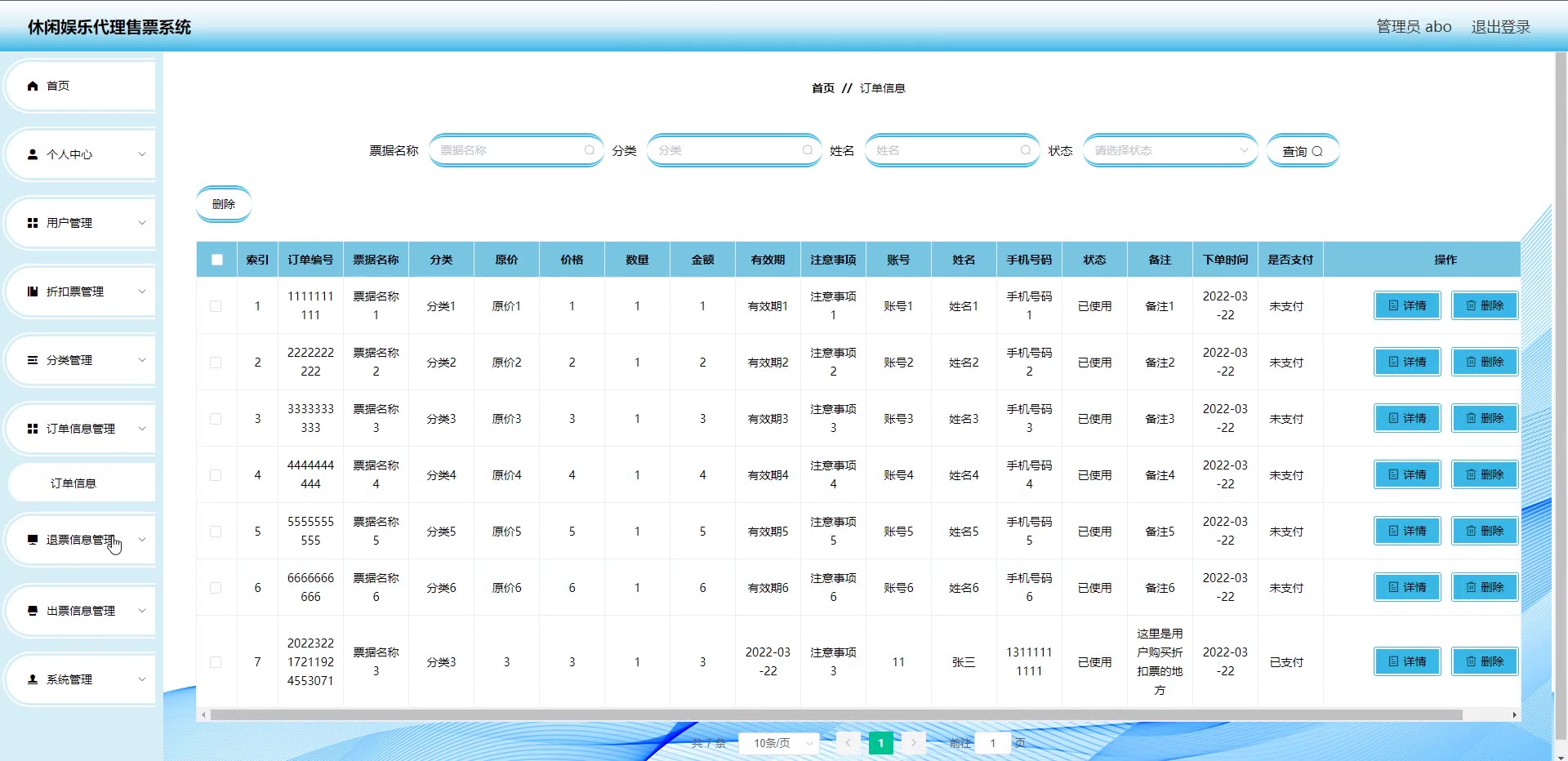
Task: Click 退出登录 to log out
Action: pos(1500,27)
